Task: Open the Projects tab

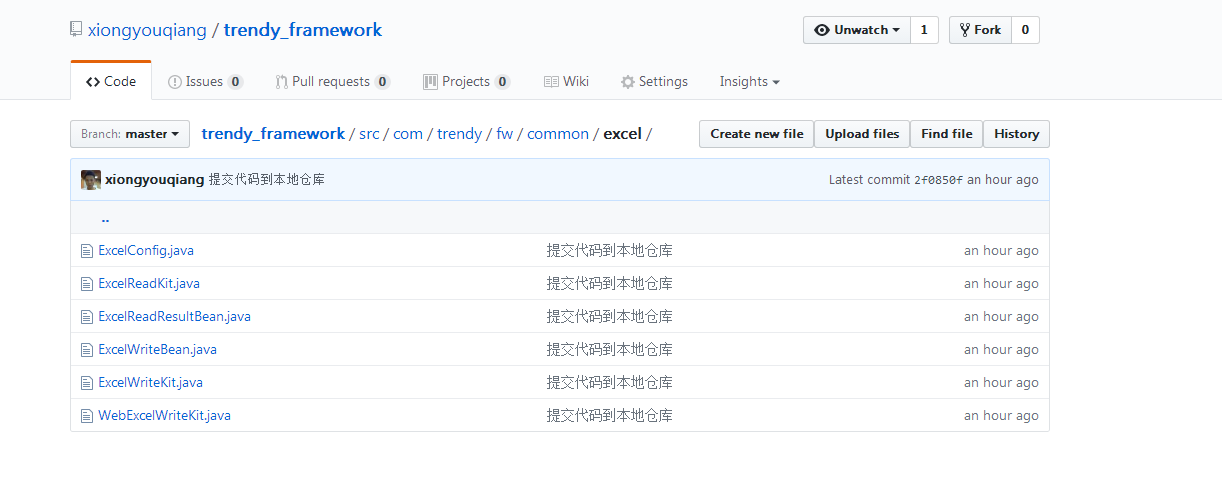Action: [x=467, y=82]
